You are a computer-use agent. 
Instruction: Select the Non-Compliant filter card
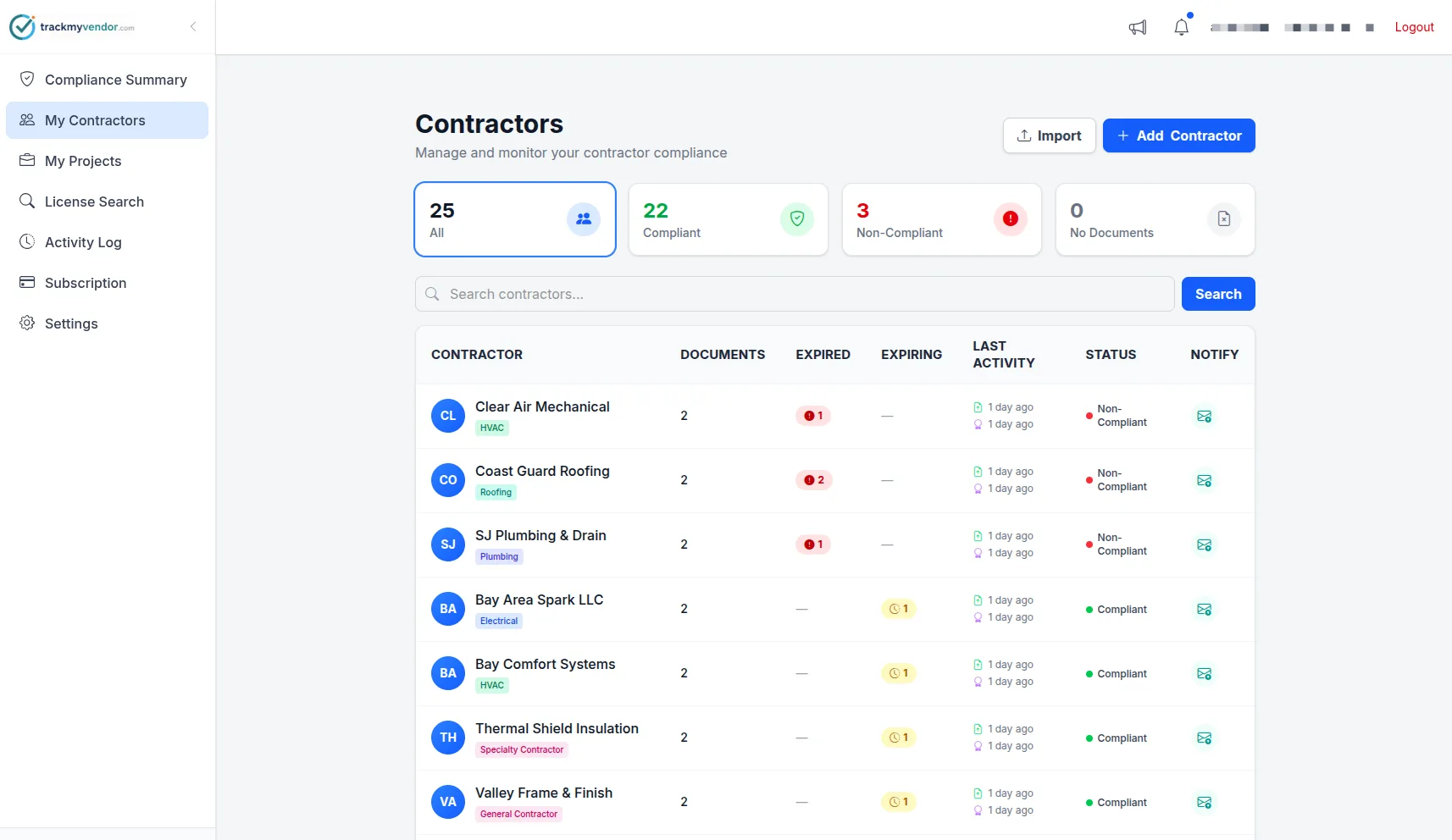click(x=941, y=219)
